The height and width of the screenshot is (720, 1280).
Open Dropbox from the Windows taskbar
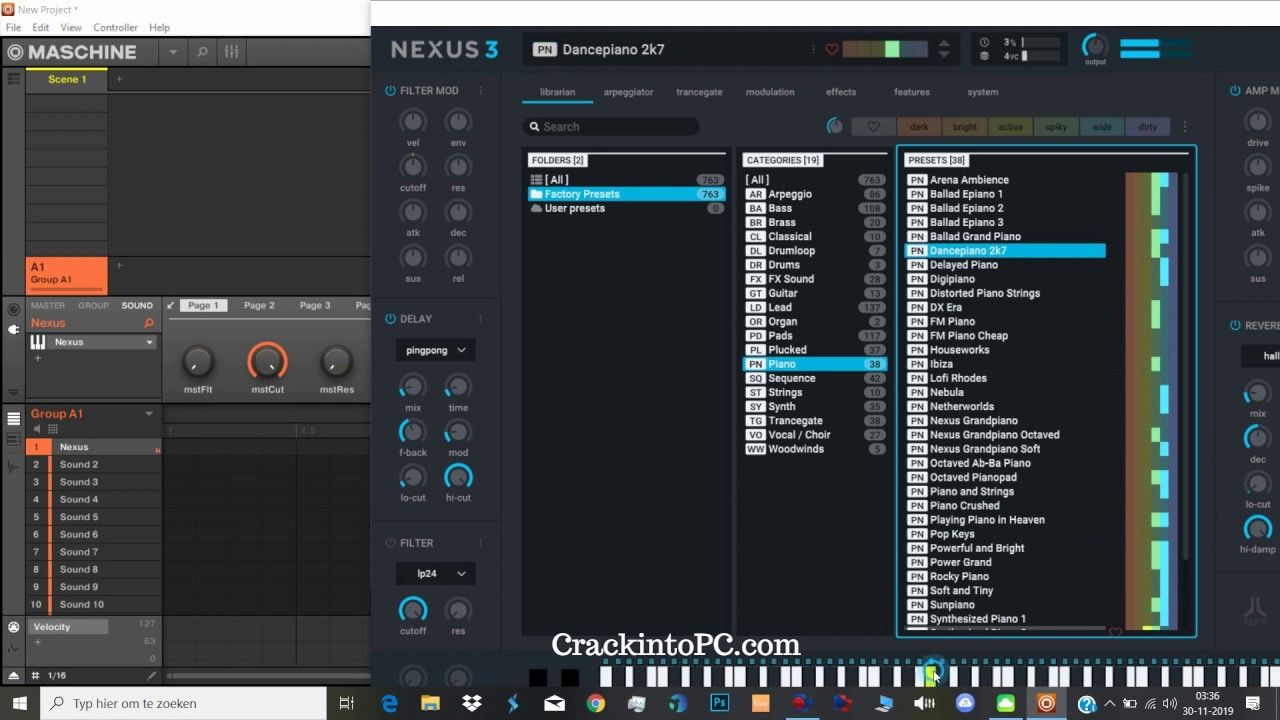[x=472, y=703]
